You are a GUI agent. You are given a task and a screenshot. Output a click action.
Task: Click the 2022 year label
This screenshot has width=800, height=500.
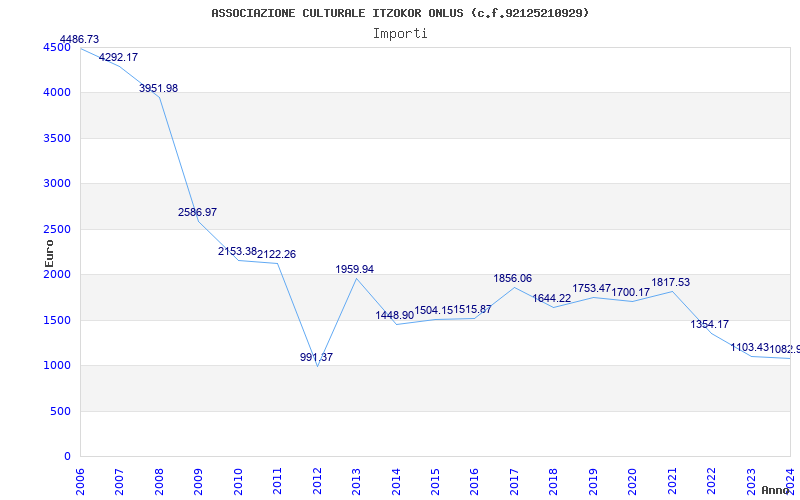click(x=711, y=481)
